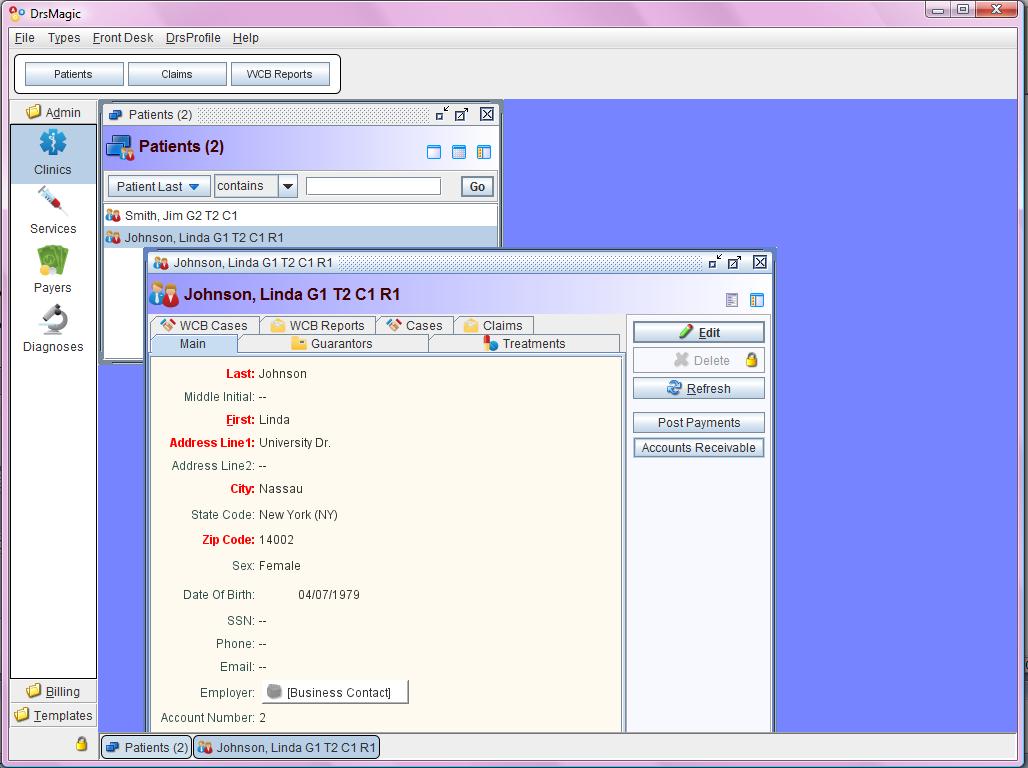
Task: Select Johnson, Linda G1 T2 C1 R1 row
Action: [x=301, y=237]
